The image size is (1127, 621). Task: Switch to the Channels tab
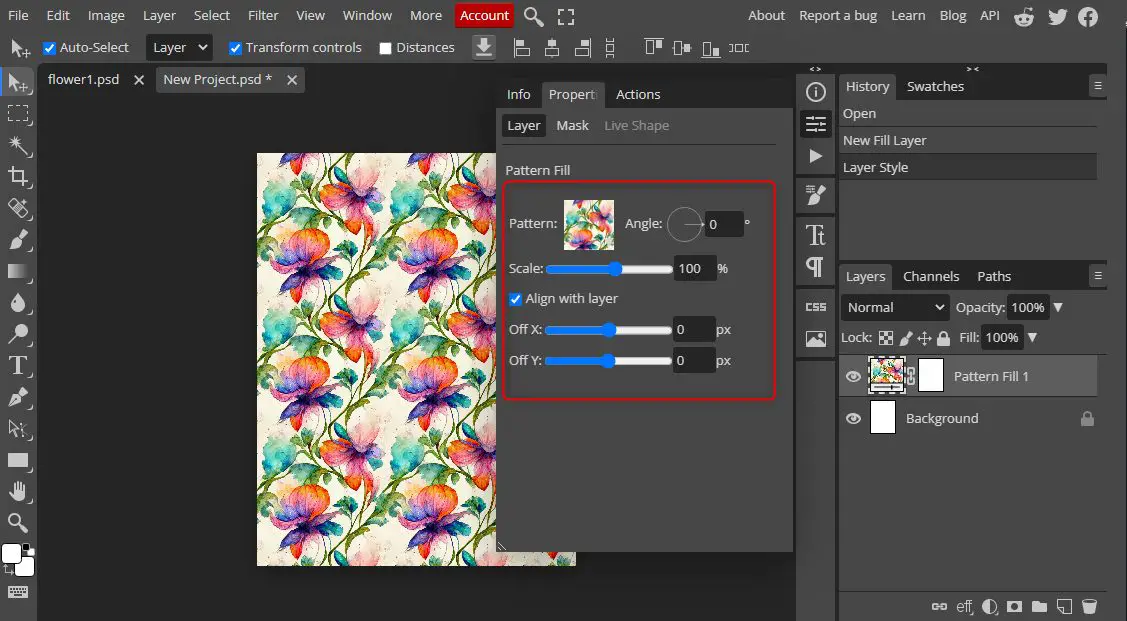click(931, 276)
